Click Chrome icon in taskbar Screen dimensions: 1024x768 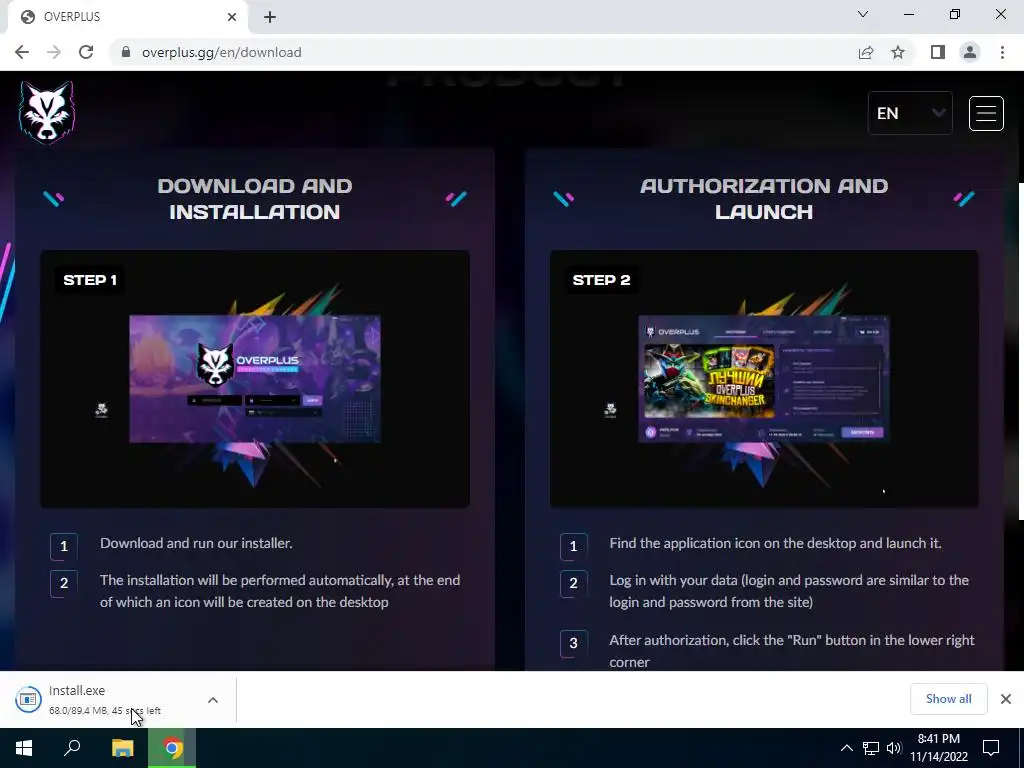[172, 748]
